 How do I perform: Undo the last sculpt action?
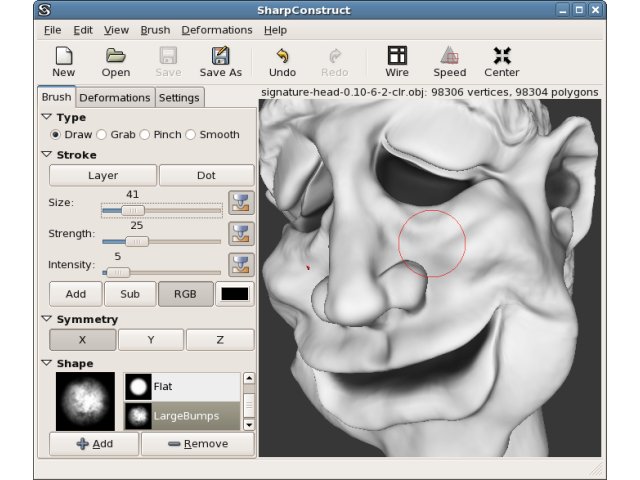[282, 56]
